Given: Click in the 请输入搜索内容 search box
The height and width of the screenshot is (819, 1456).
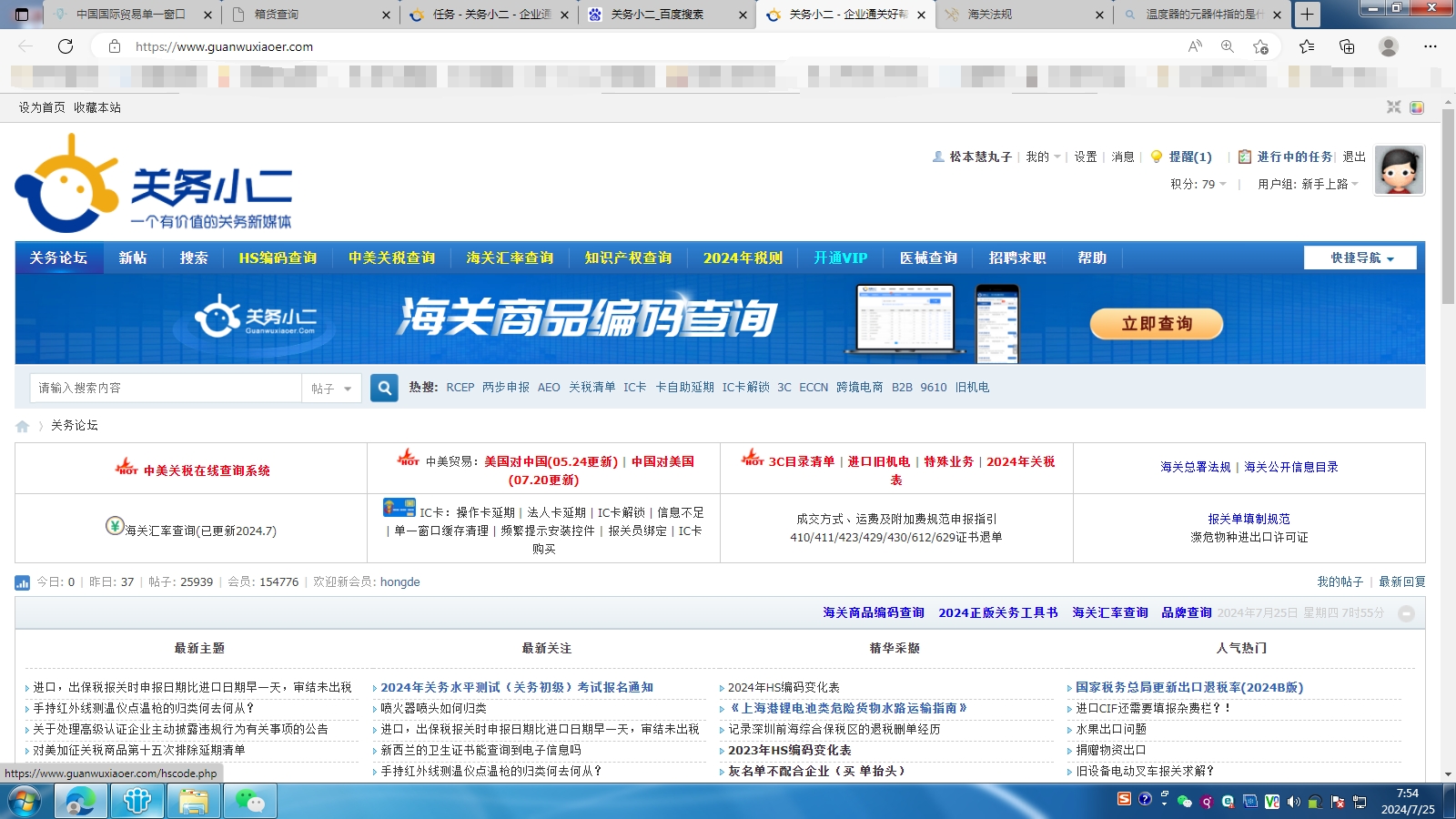Looking at the screenshot, I should [165, 389].
